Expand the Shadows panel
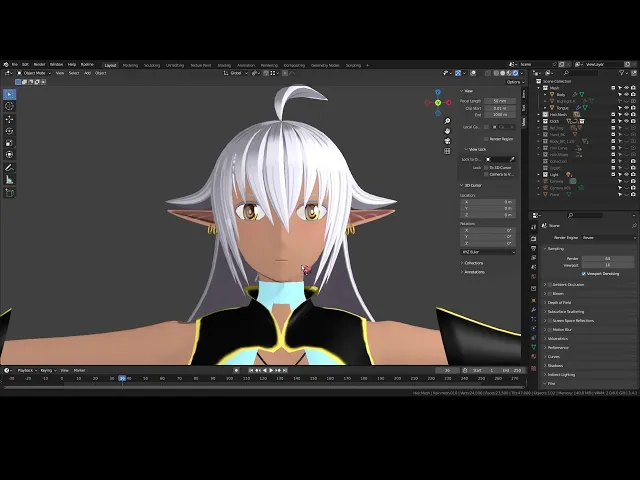The image size is (640, 480). click(555, 366)
